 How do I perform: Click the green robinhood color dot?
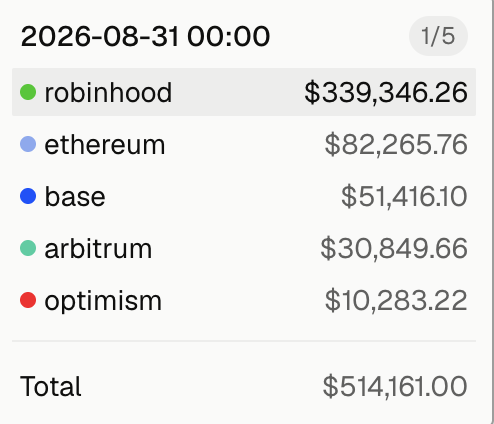pyautogui.click(x=28, y=92)
